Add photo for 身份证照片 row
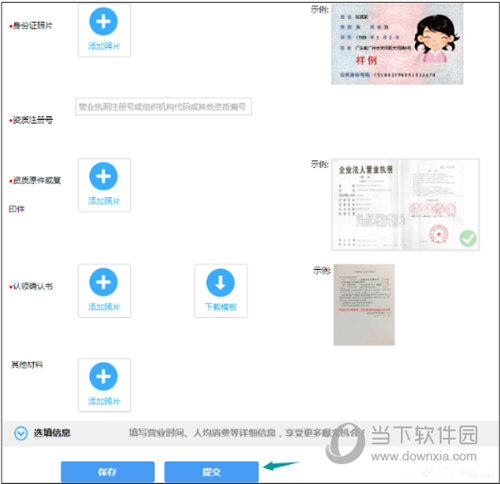The width and height of the screenshot is (500, 484). click(104, 31)
